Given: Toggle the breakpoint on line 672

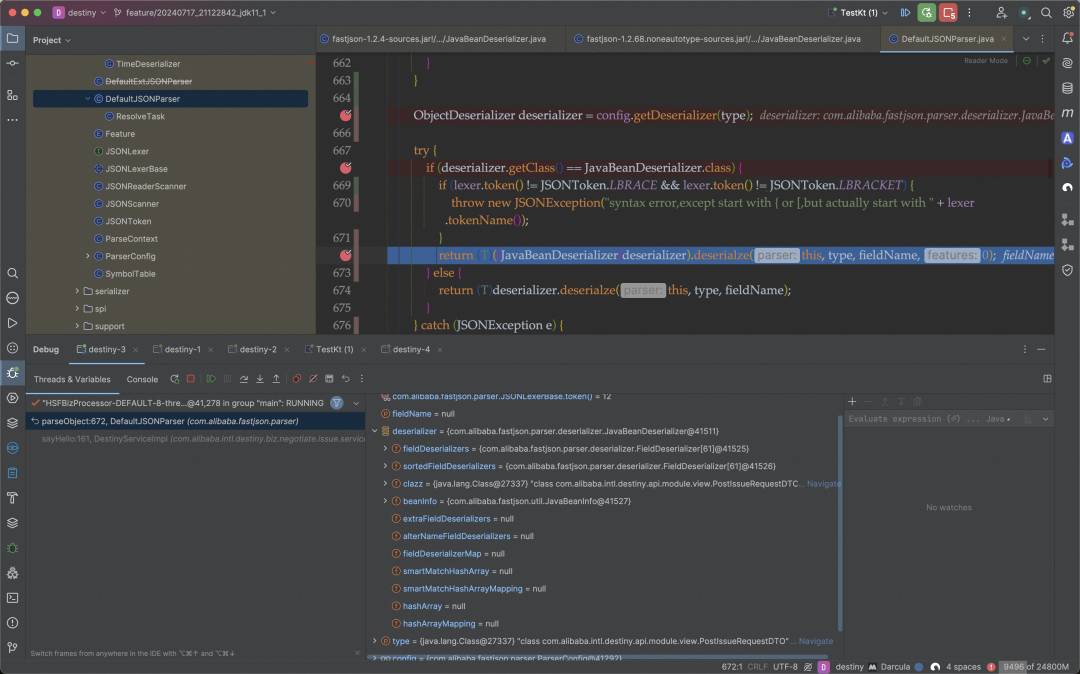Looking at the screenshot, I should 346,255.
